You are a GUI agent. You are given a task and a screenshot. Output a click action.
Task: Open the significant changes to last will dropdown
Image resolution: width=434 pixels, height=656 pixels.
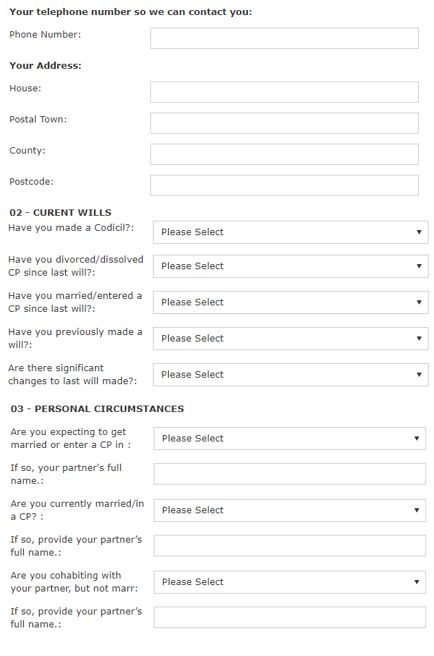click(290, 375)
